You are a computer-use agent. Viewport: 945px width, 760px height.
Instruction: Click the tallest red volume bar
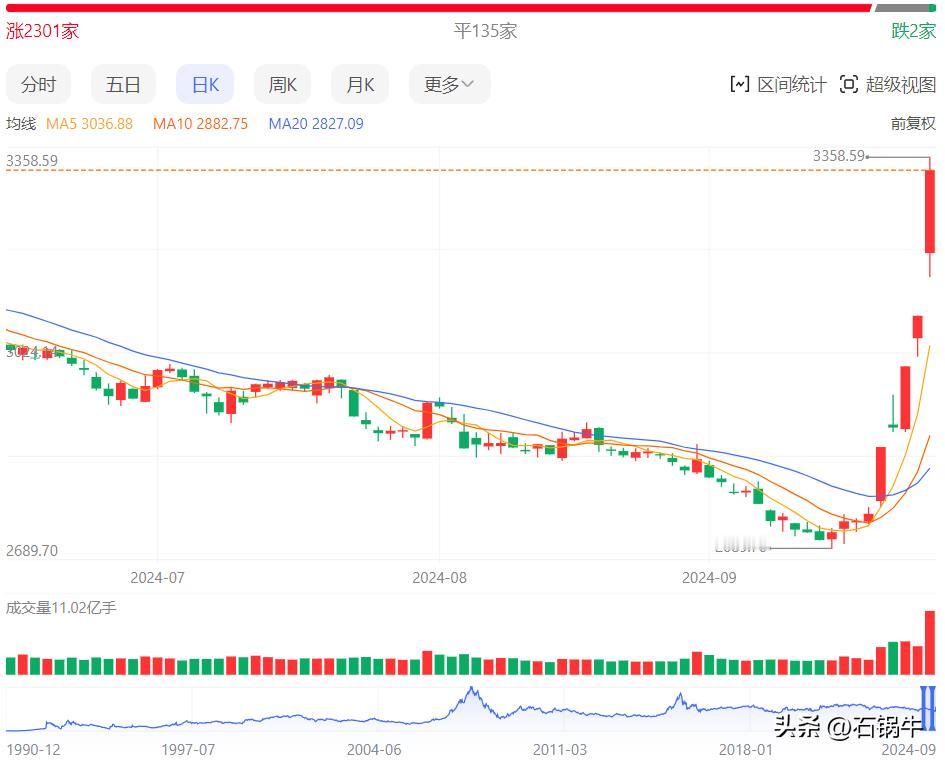tap(930, 642)
